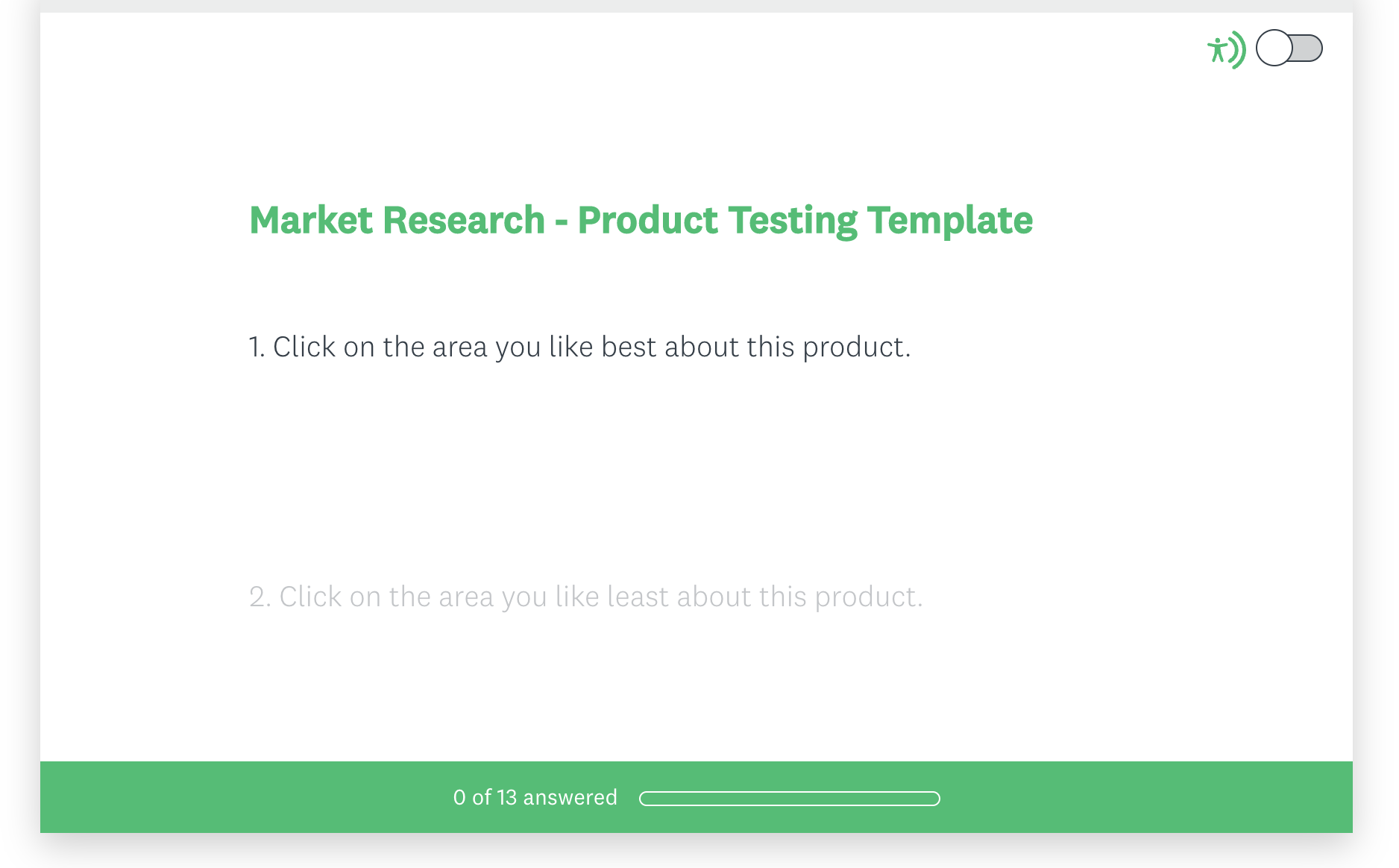Click the gray track of the accessibility toggle
The height and width of the screenshot is (868, 1399).
pos(1308,48)
